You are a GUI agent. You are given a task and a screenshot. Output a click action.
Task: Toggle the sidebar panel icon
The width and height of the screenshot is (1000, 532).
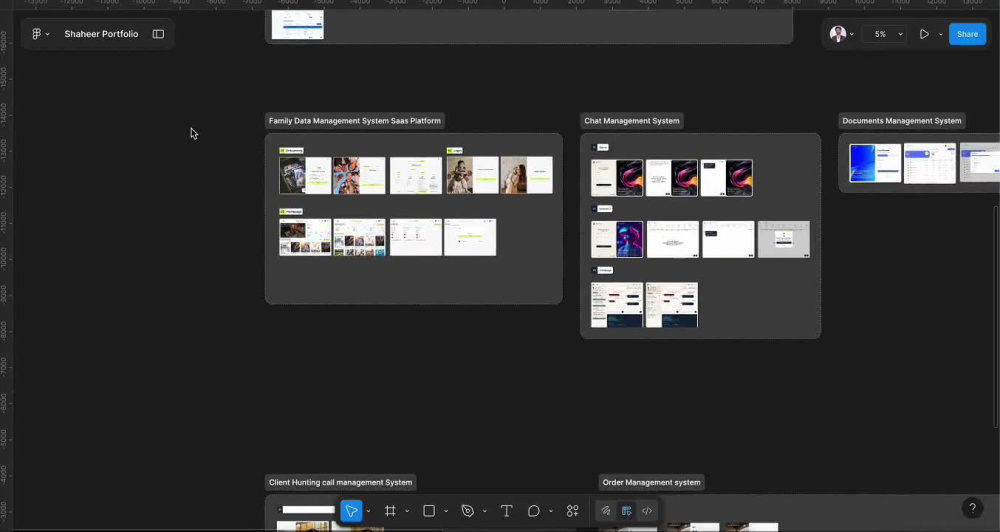tap(158, 34)
